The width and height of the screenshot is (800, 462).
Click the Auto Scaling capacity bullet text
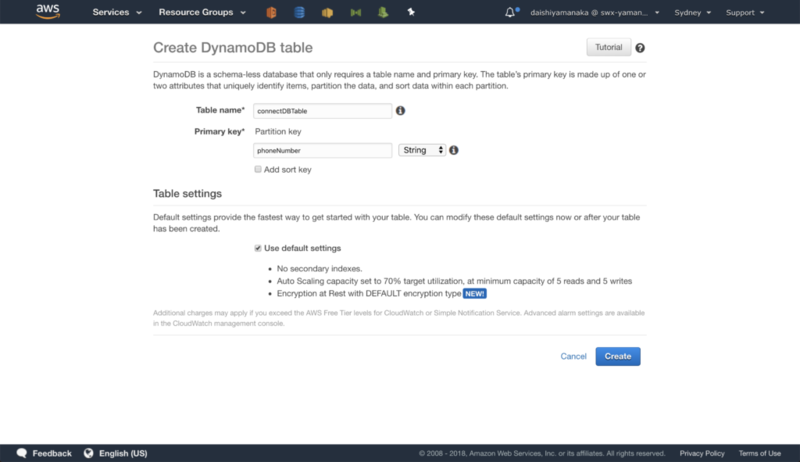pos(454,281)
